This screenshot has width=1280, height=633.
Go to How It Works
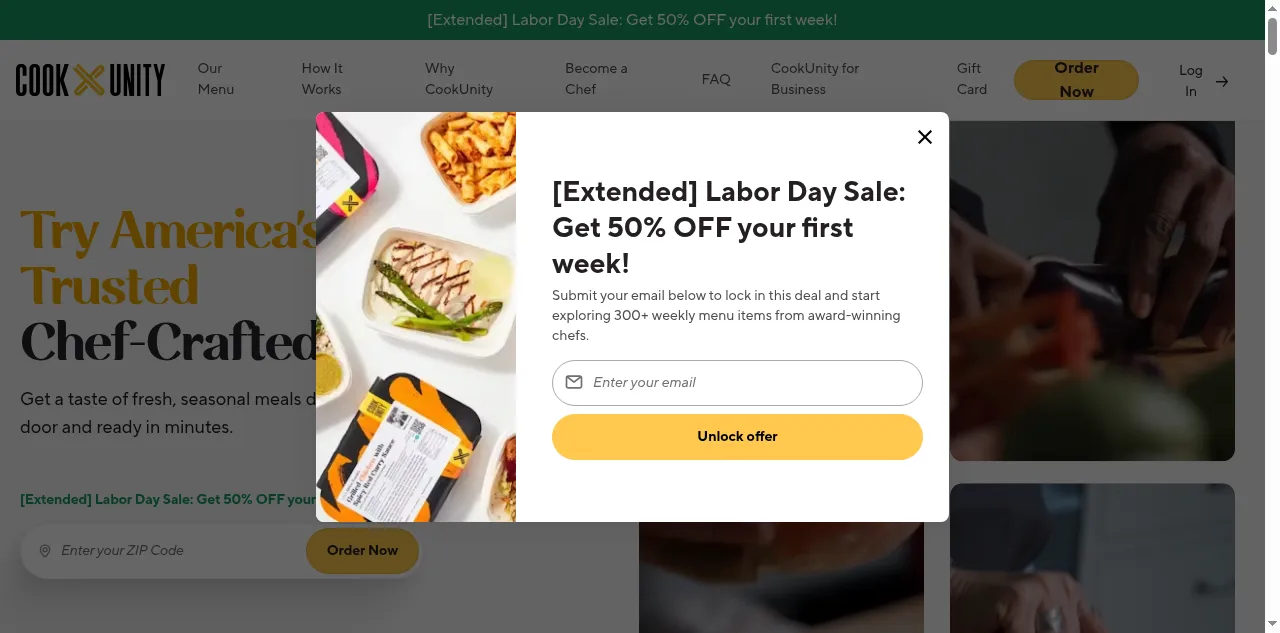[x=322, y=79]
